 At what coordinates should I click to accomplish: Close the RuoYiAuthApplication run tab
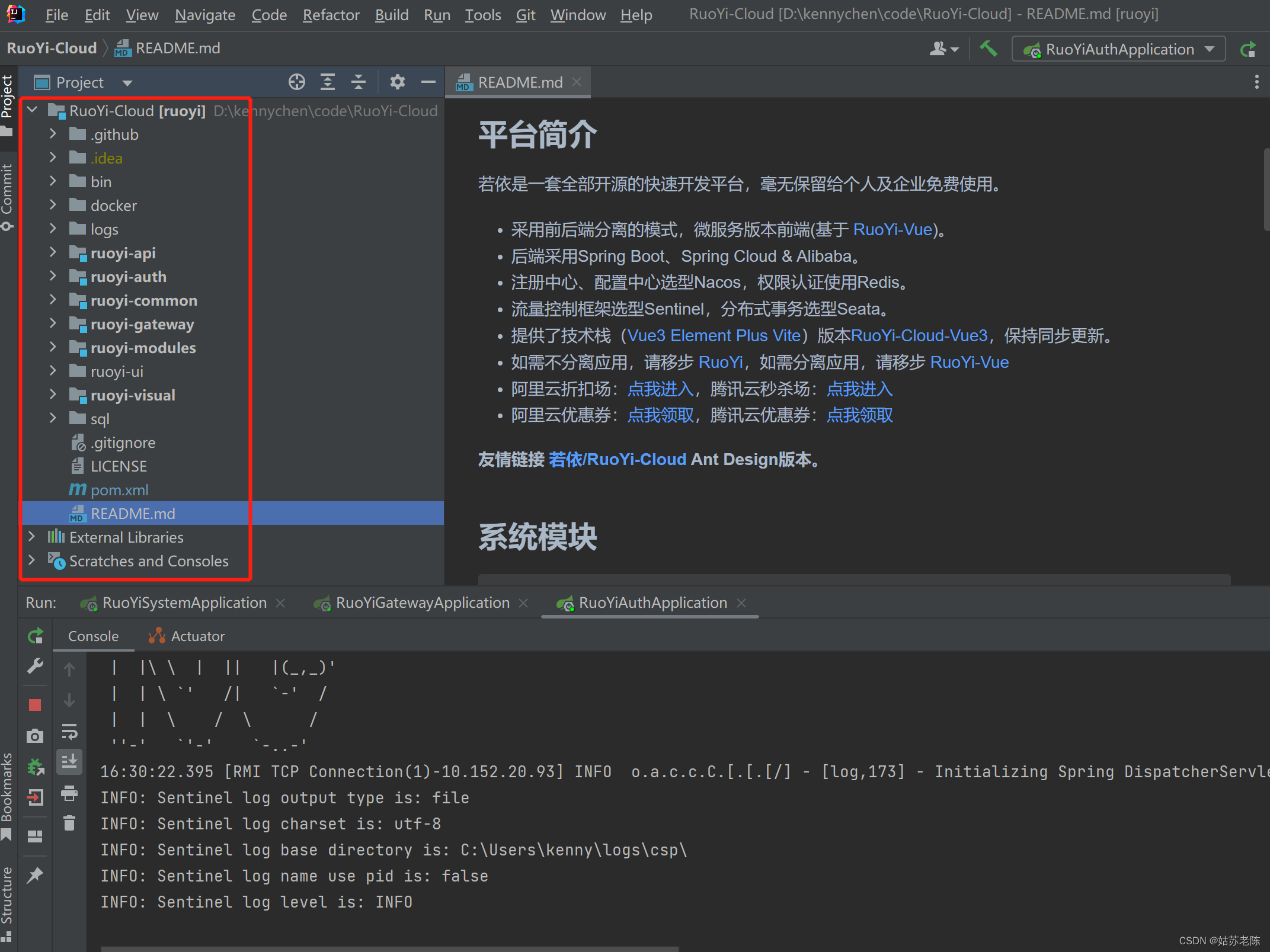point(741,603)
